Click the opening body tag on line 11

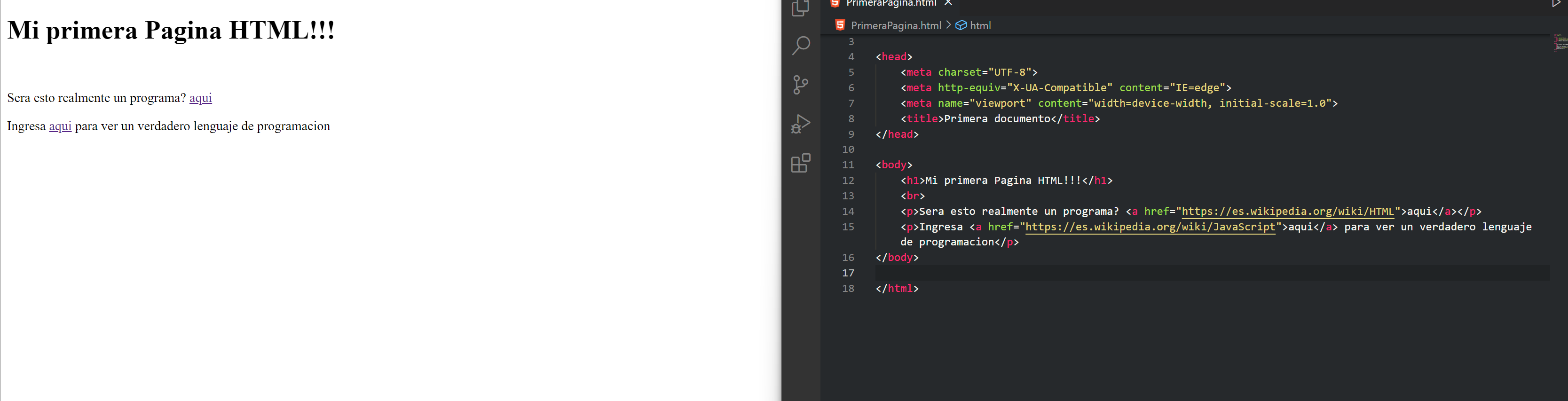click(894, 165)
